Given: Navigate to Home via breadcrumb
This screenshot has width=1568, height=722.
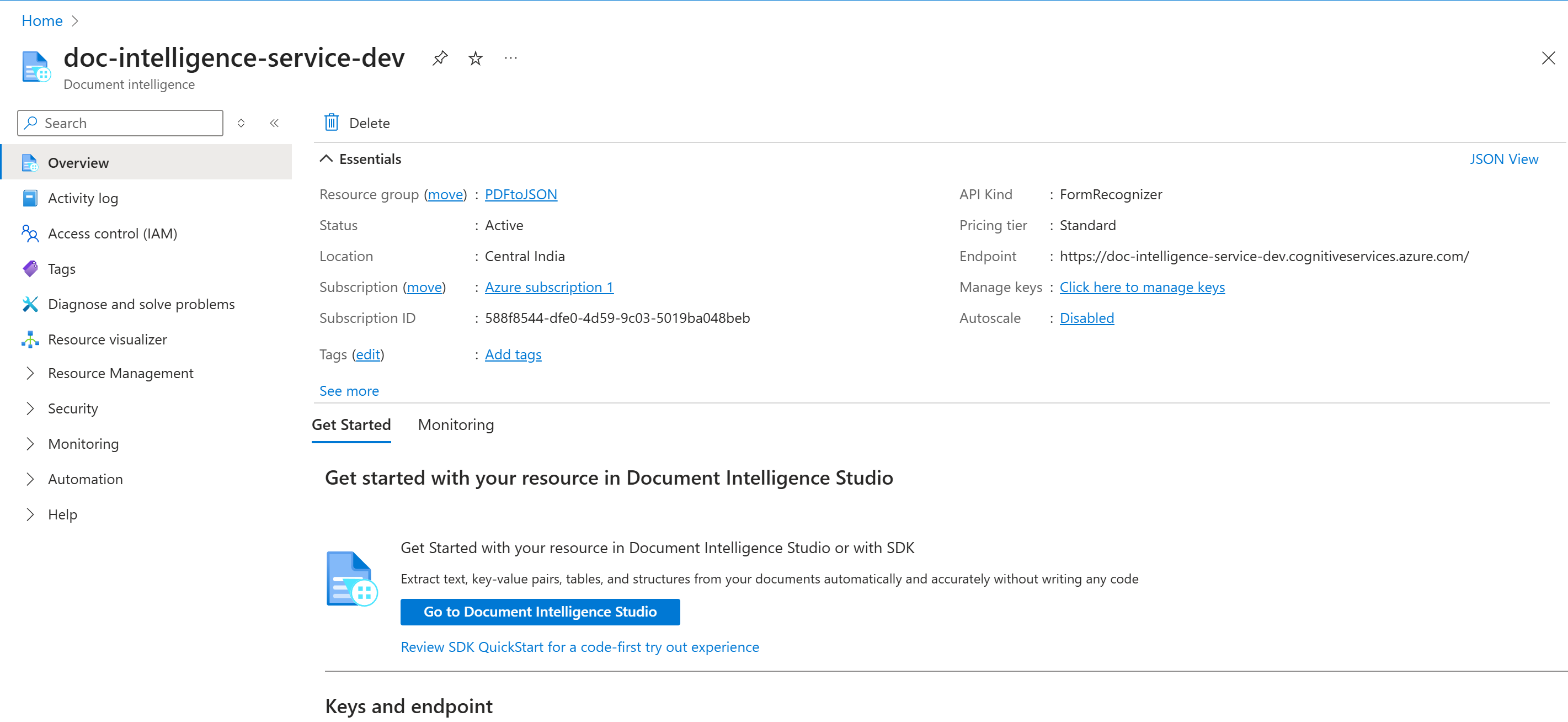Looking at the screenshot, I should coord(41,20).
